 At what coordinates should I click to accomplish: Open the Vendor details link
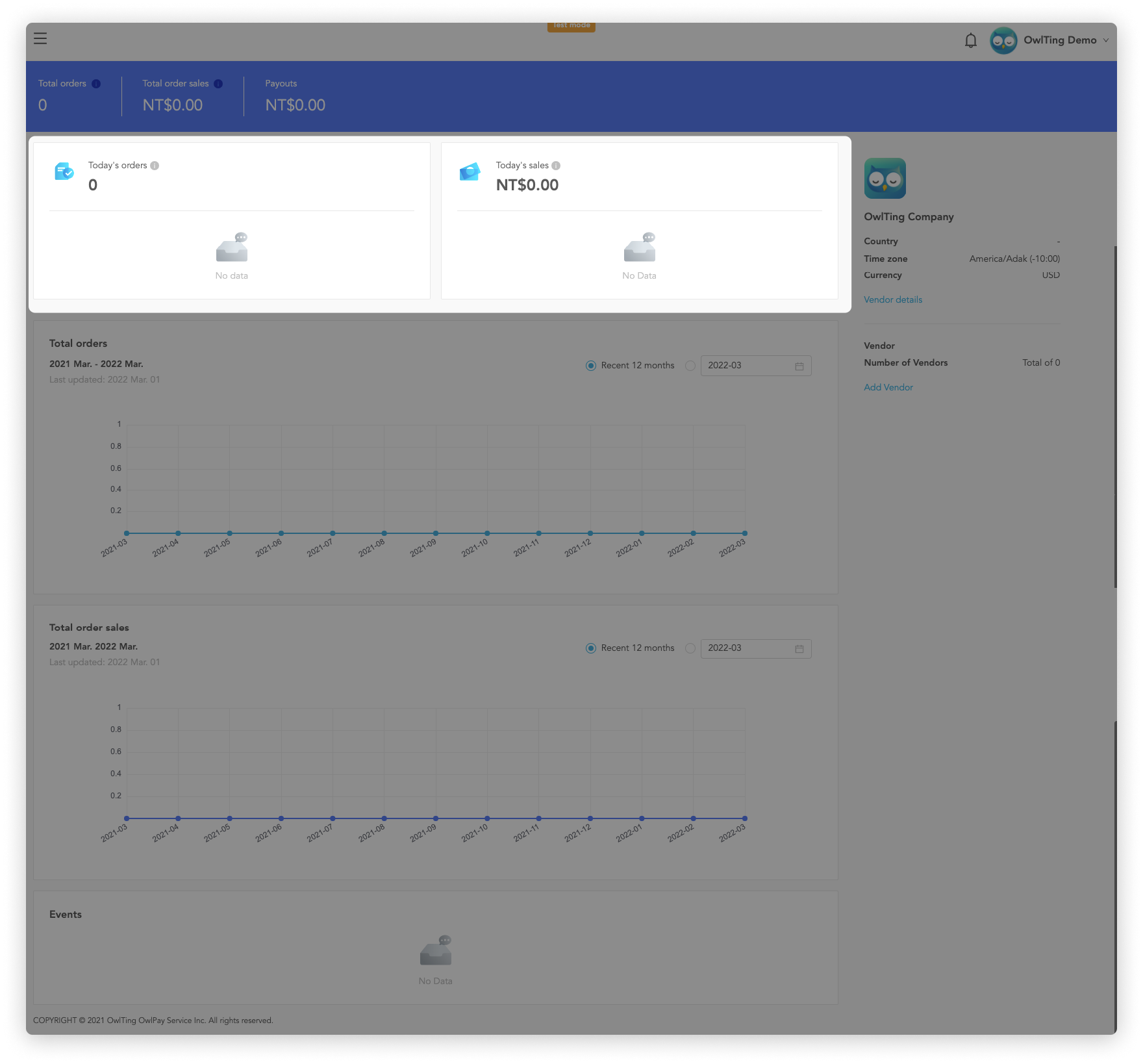pos(893,299)
